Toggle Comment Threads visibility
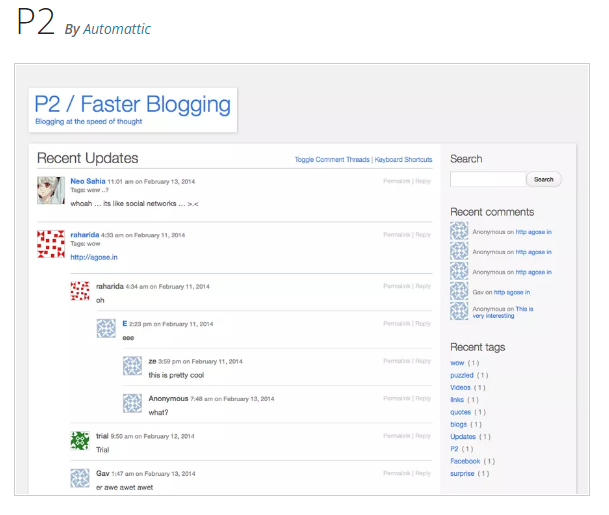 [332, 160]
